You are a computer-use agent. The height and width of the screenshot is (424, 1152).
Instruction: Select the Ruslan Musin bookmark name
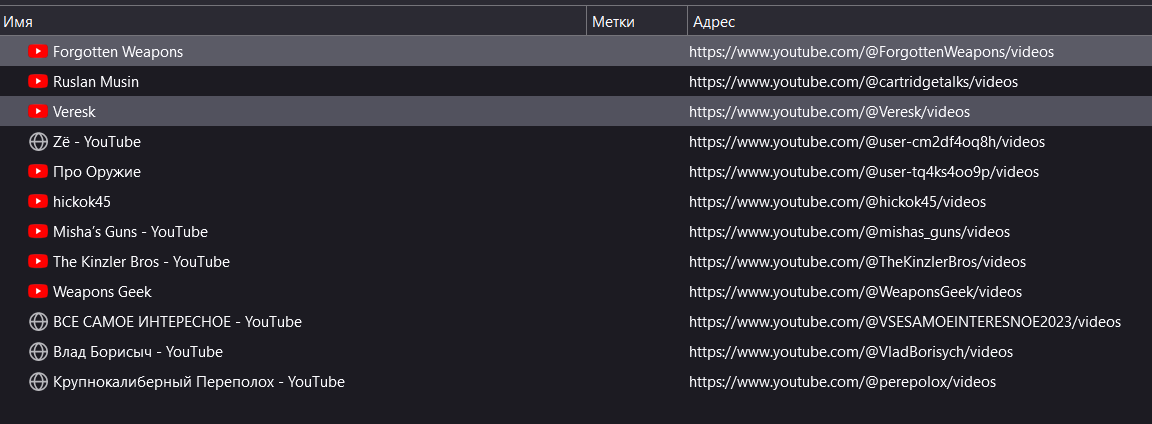point(96,82)
